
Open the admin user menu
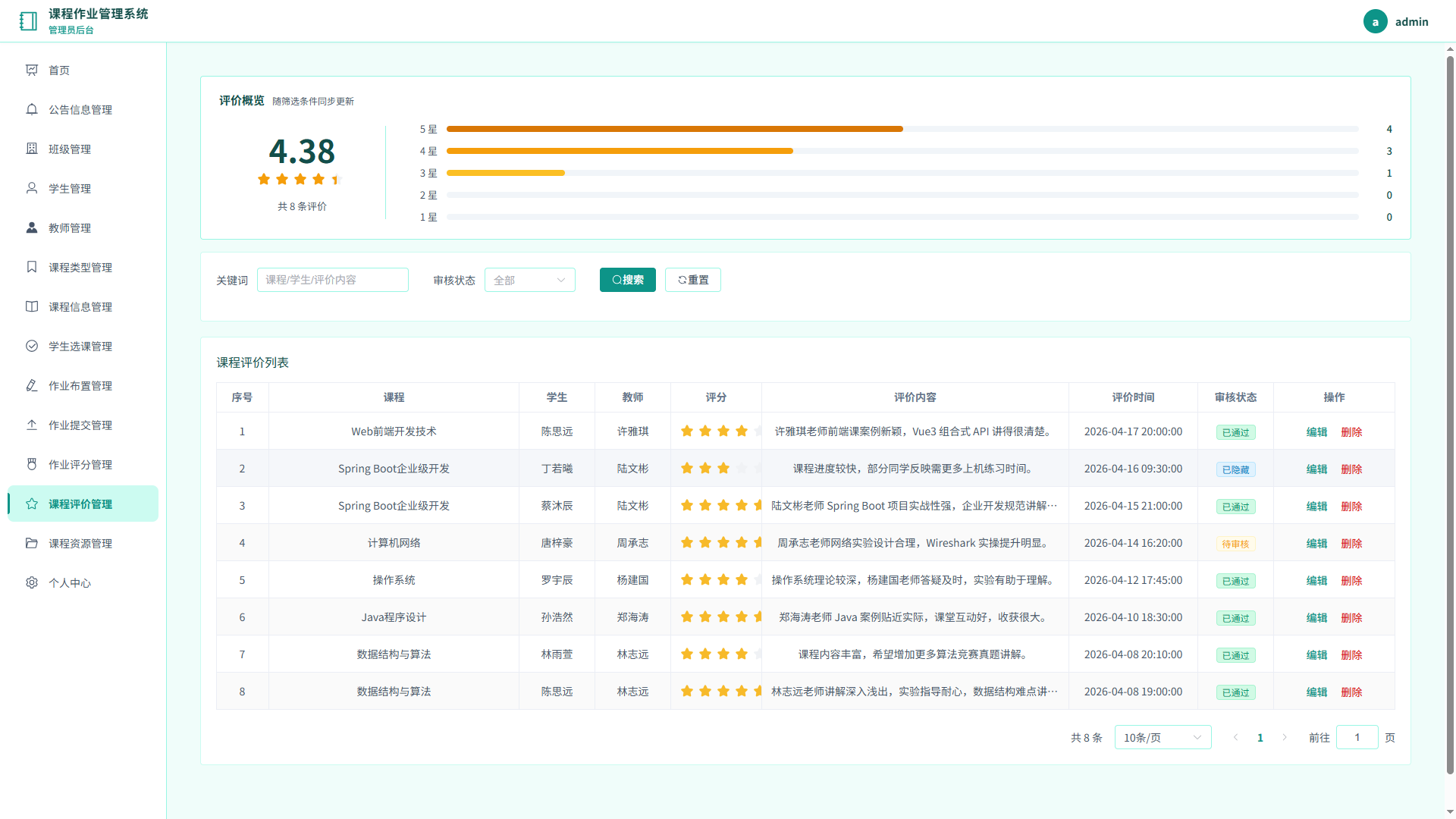pyautogui.click(x=1395, y=21)
